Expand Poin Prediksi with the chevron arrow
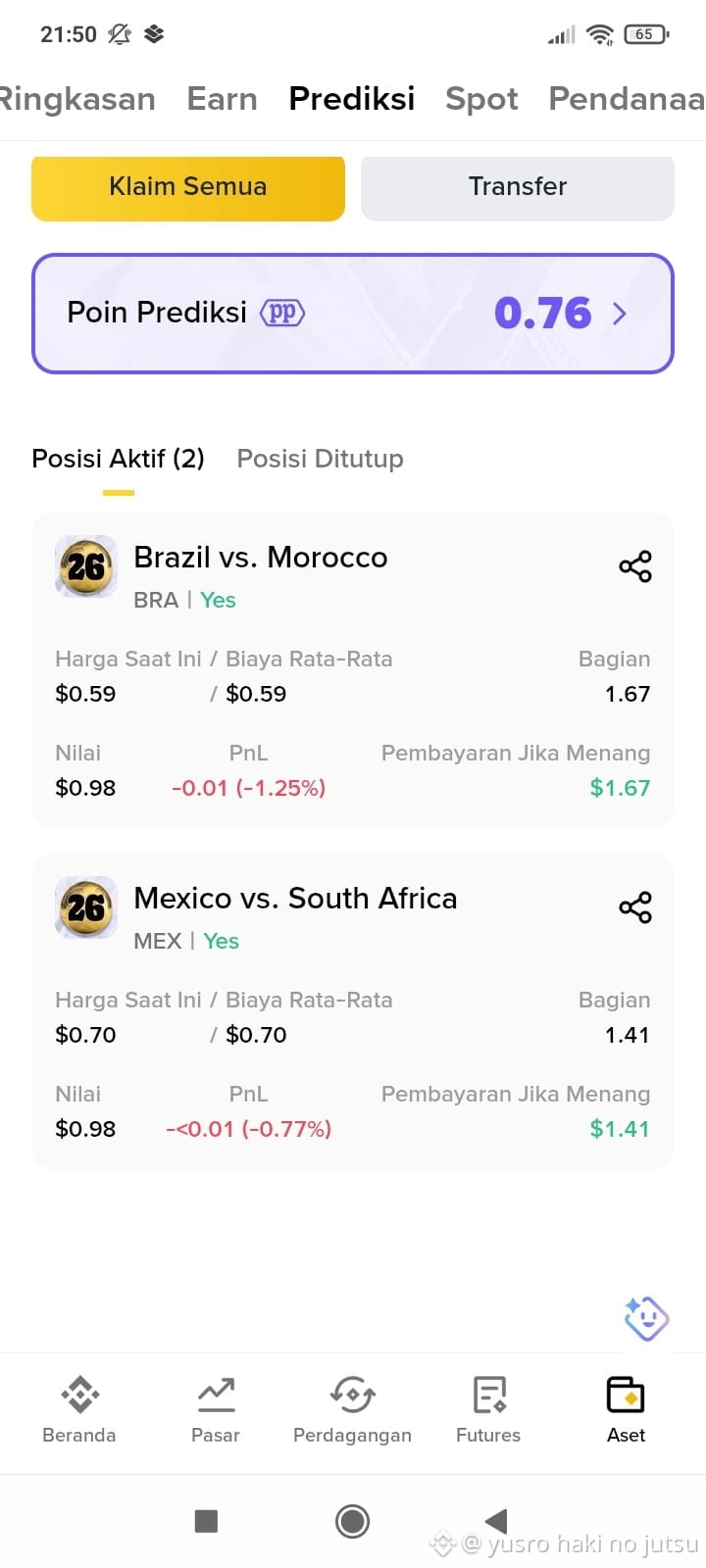The image size is (706, 1568). pyautogui.click(x=620, y=314)
